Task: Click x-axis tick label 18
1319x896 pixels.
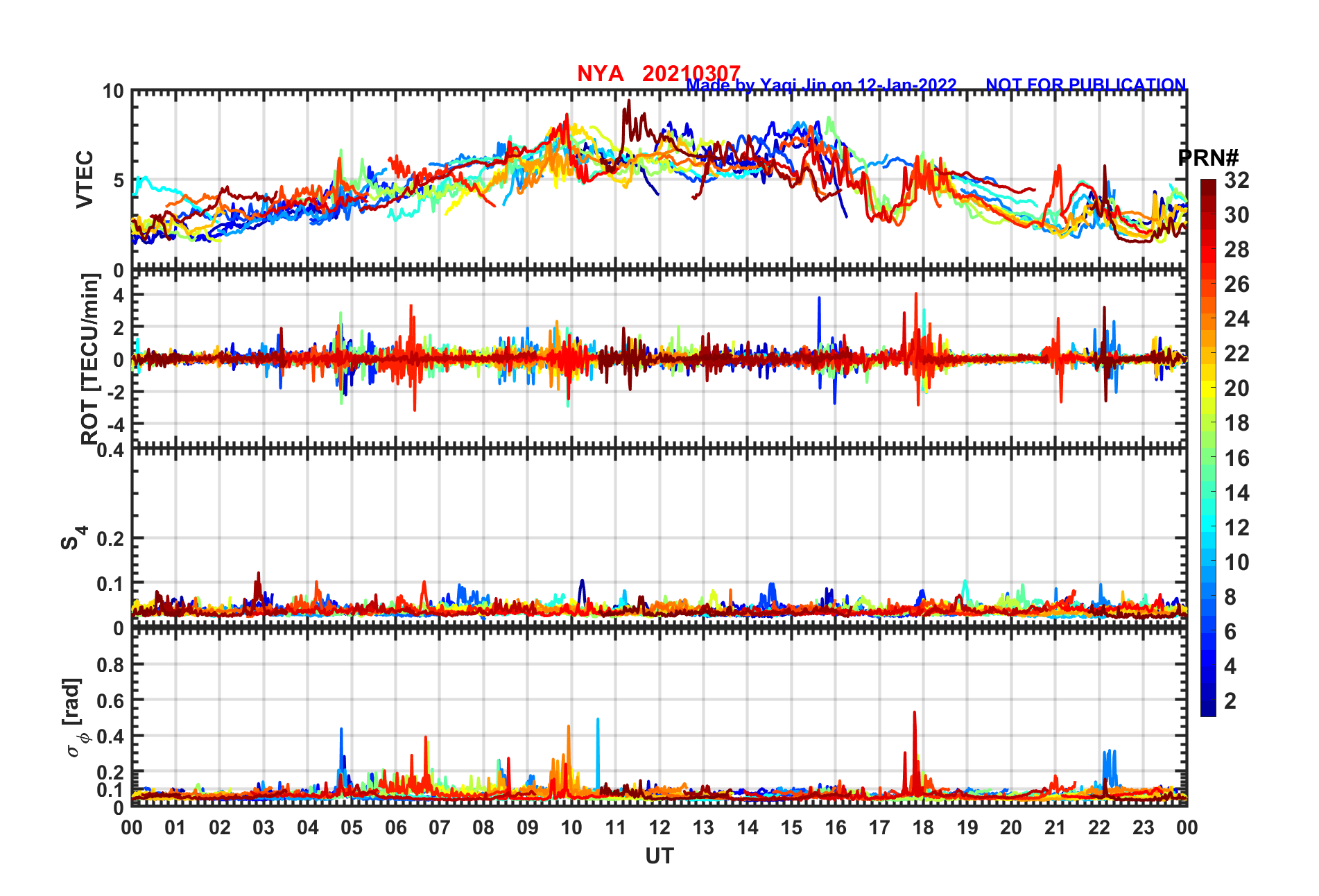Action: (923, 827)
